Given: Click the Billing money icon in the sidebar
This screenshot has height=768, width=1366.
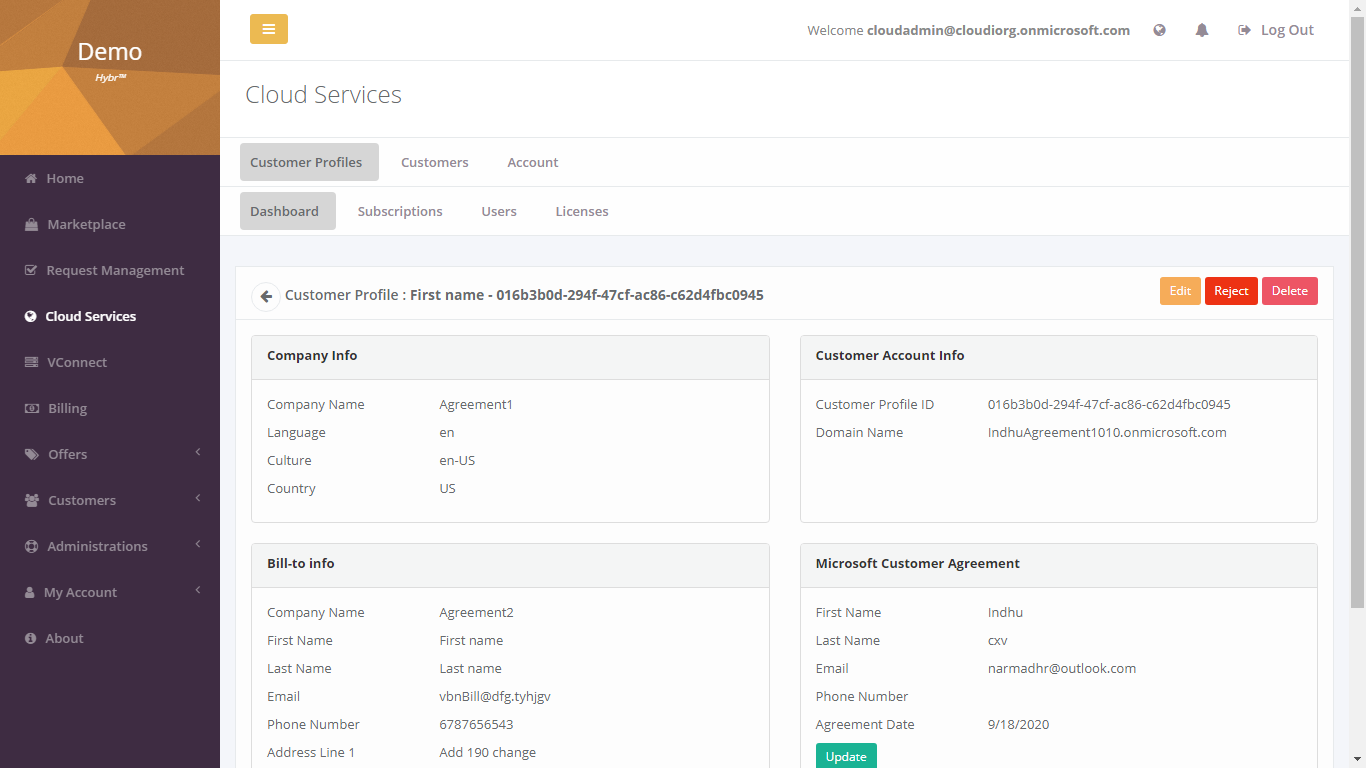Looking at the screenshot, I should pyautogui.click(x=31, y=408).
